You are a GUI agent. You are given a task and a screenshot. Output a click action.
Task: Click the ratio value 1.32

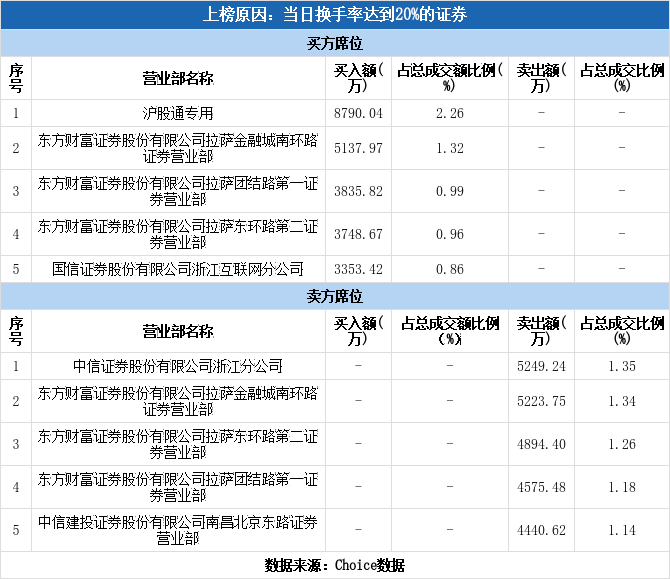[x=450, y=148]
